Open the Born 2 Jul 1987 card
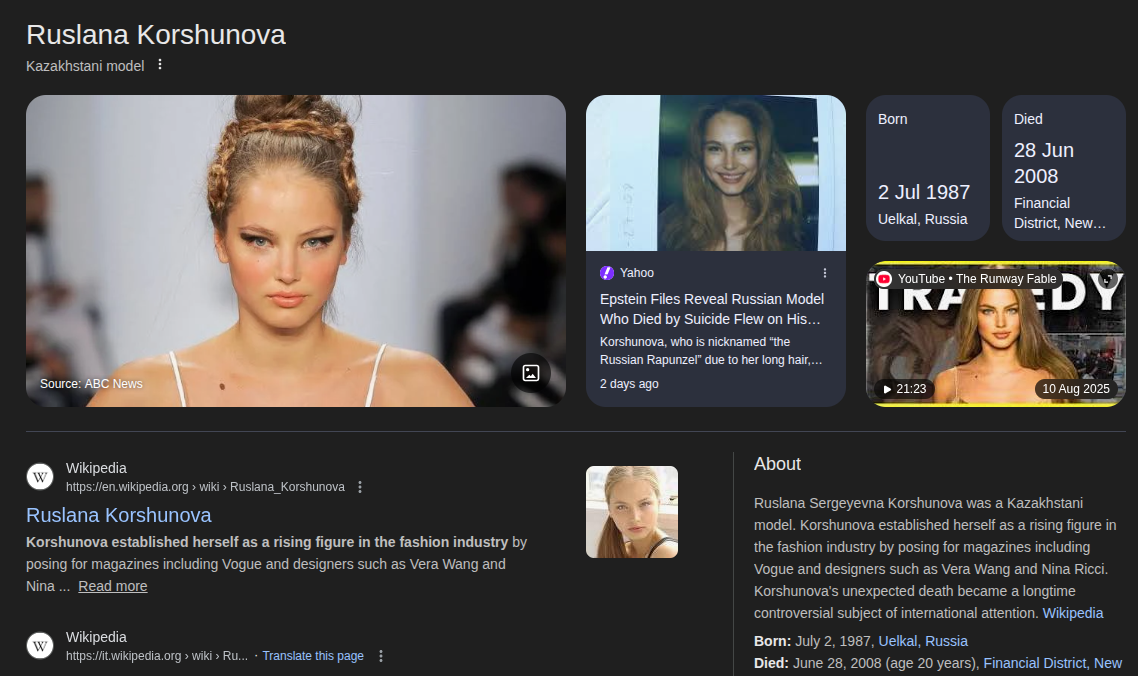1138x676 pixels. pyautogui.click(x=927, y=168)
